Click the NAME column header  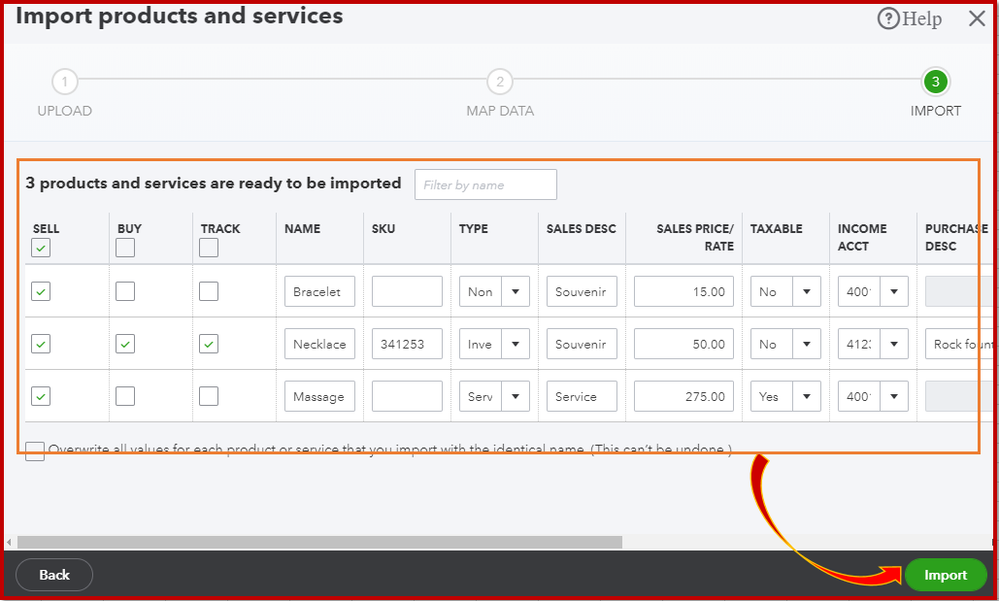tap(302, 229)
